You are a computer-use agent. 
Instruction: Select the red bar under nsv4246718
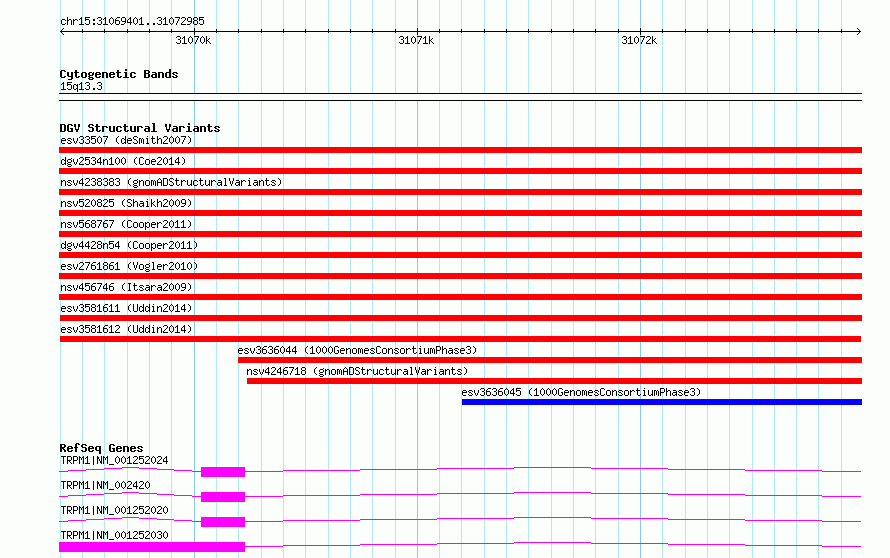[x=554, y=381]
